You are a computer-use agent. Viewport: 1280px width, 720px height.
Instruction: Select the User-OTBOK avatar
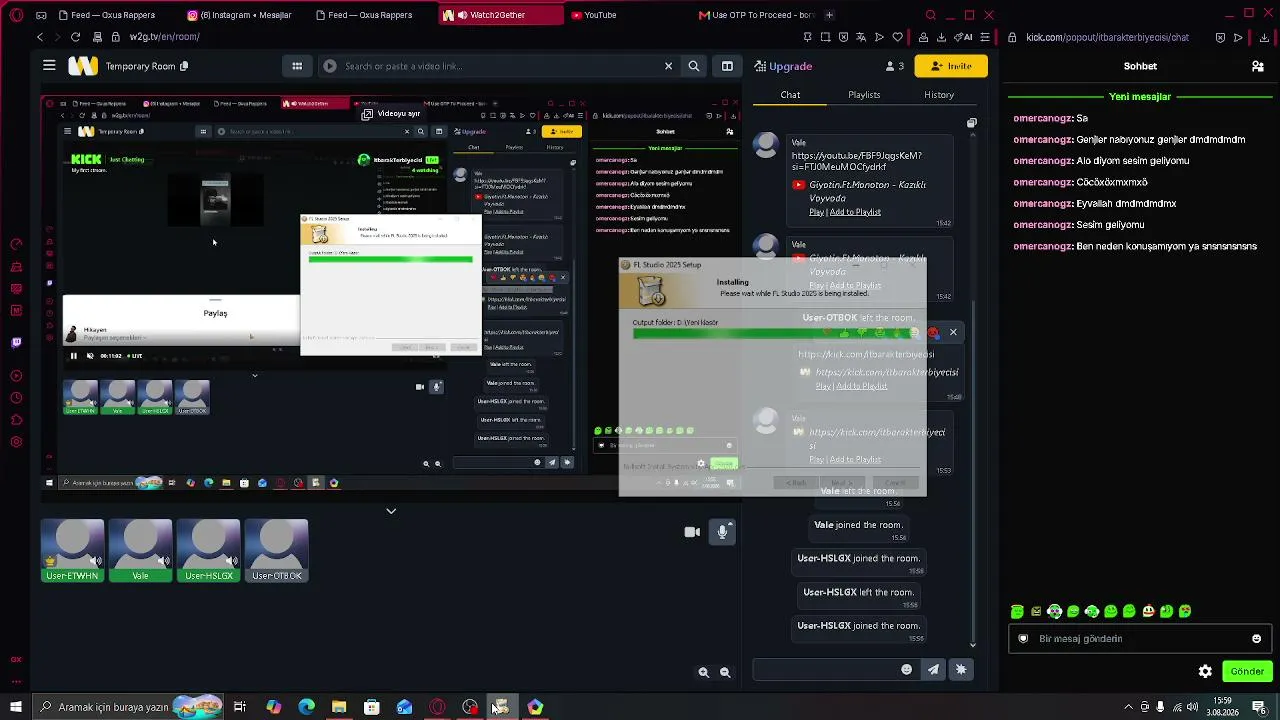coord(276,550)
